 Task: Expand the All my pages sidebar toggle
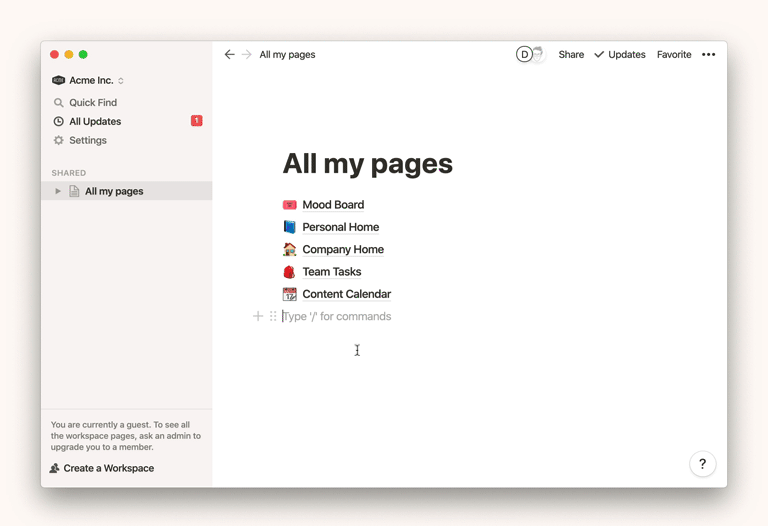coord(58,191)
